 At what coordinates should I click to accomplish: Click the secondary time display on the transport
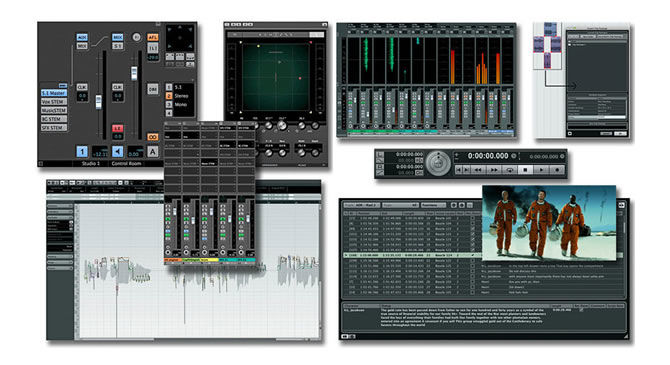544,157
